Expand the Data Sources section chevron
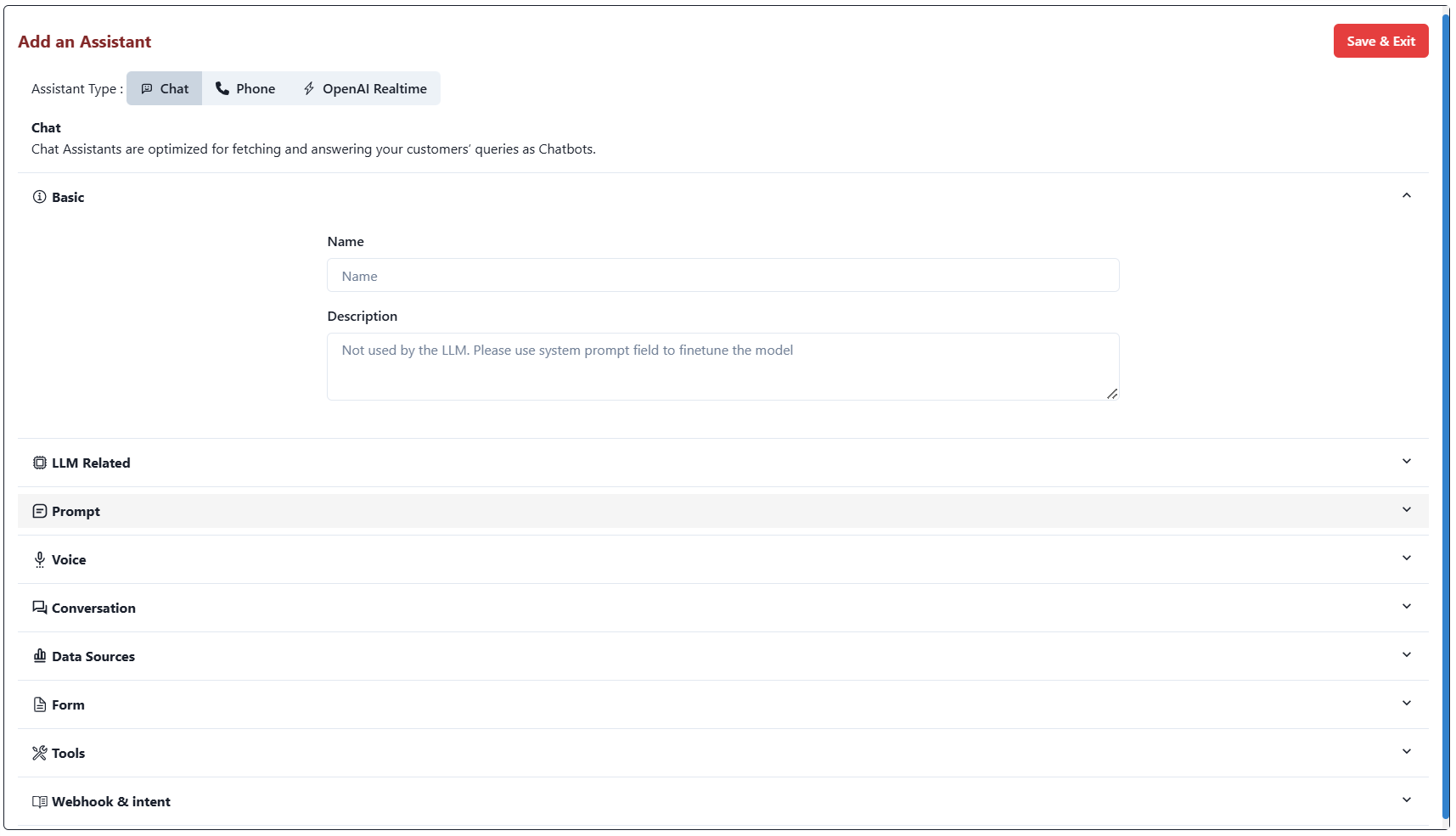Viewport: 1456px width, 836px height. click(1407, 654)
